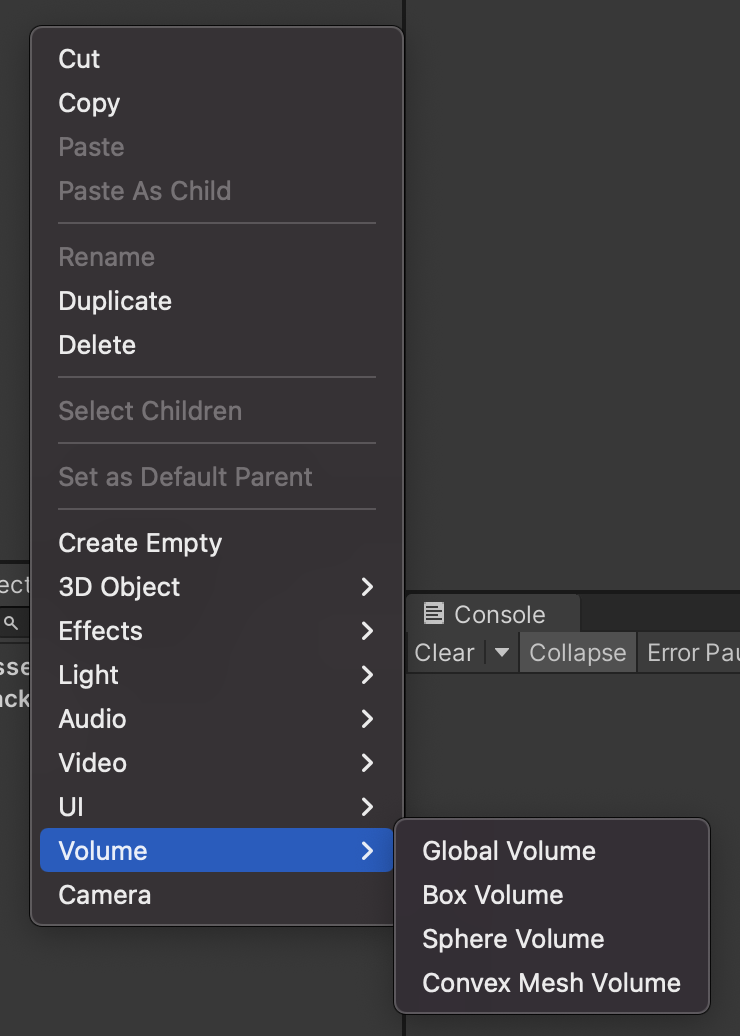Cut the selected GameObject
This screenshot has height=1036, width=740.
coord(80,59)
